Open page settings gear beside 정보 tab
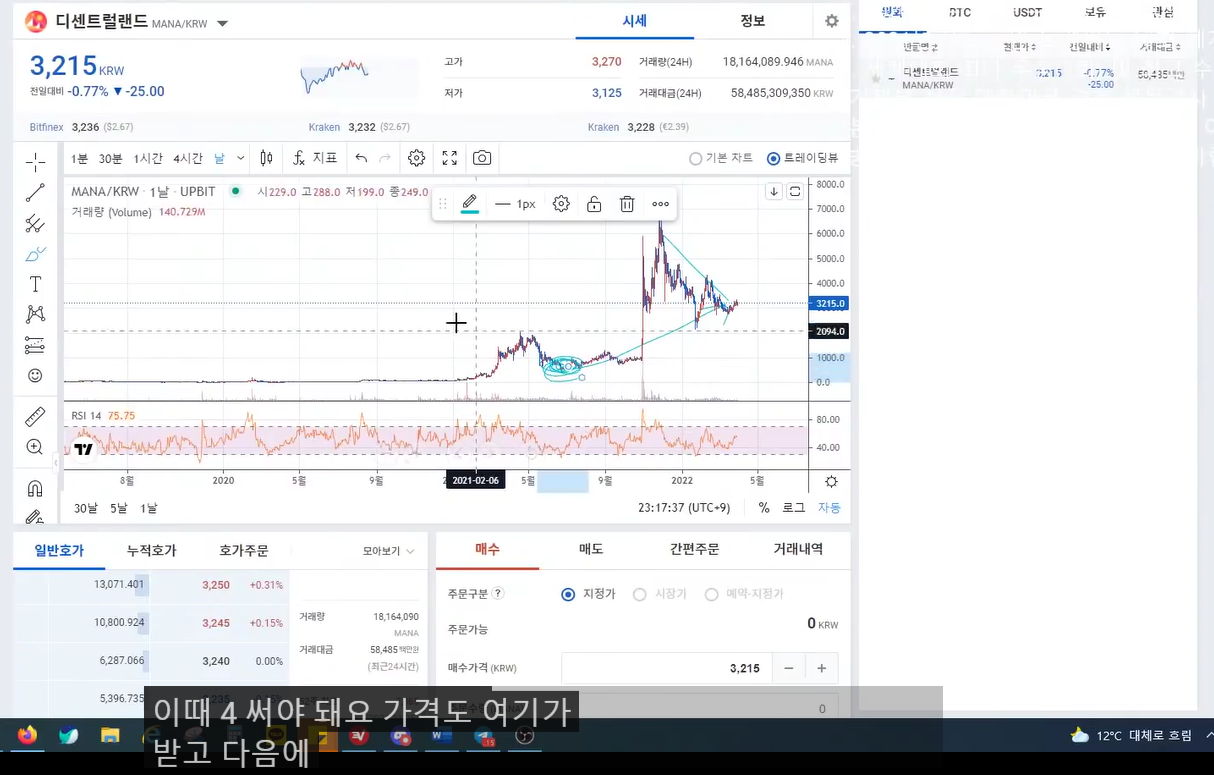1214x775 pixels. [832, 21]
